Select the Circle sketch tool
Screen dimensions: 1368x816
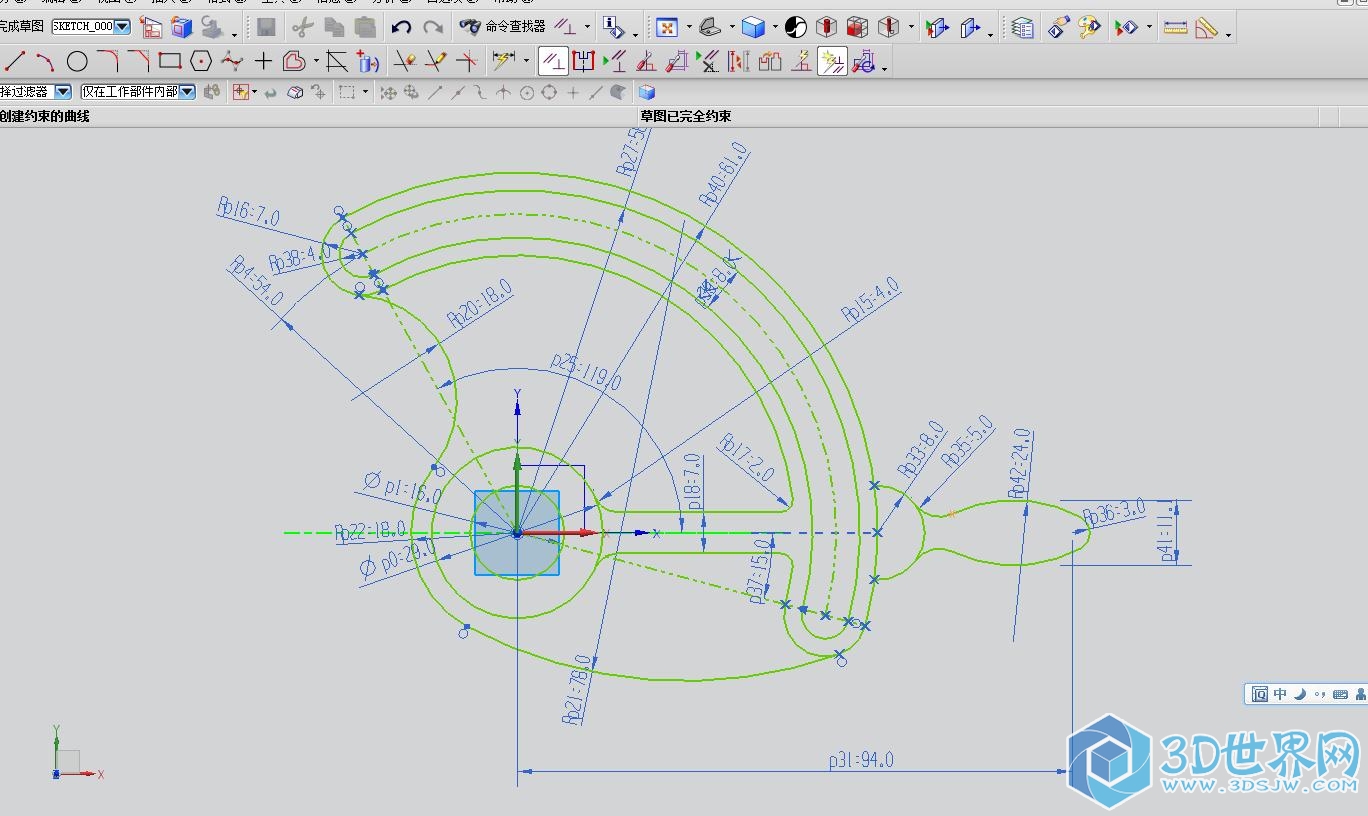point(77,61)
